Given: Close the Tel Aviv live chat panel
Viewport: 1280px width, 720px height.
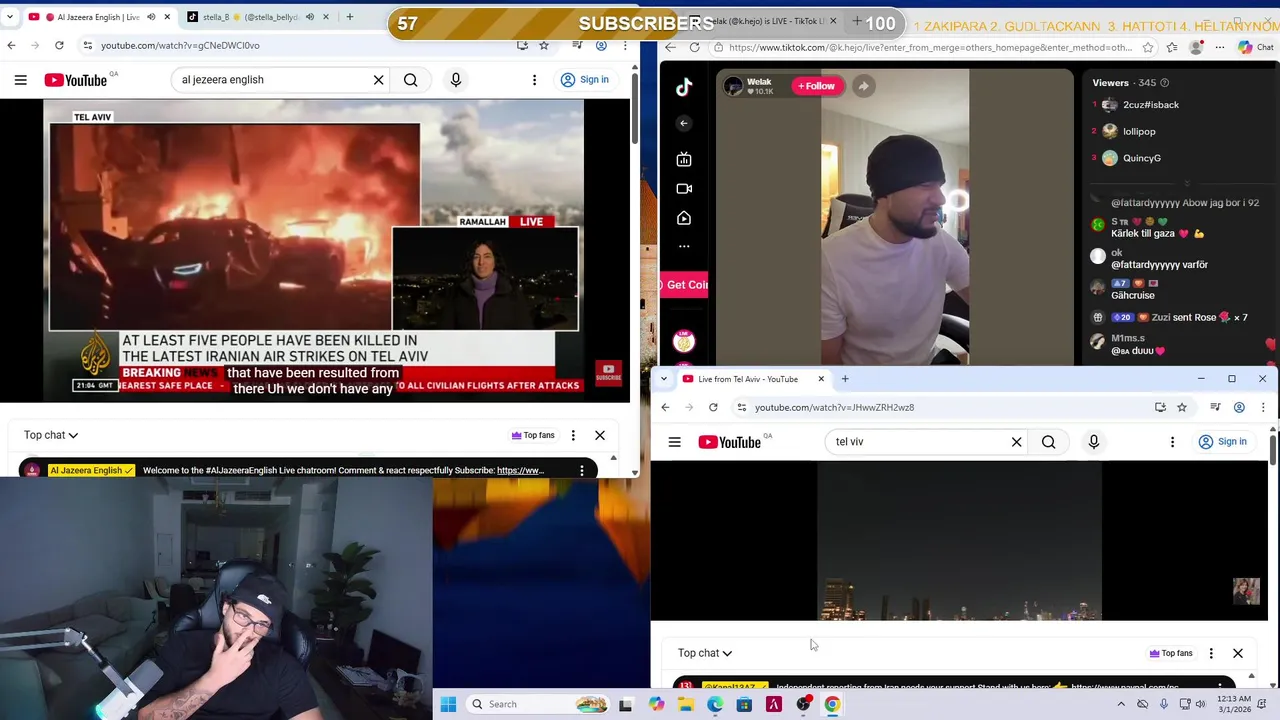Looking at the screenshot, I should (x=1238, y=653).
